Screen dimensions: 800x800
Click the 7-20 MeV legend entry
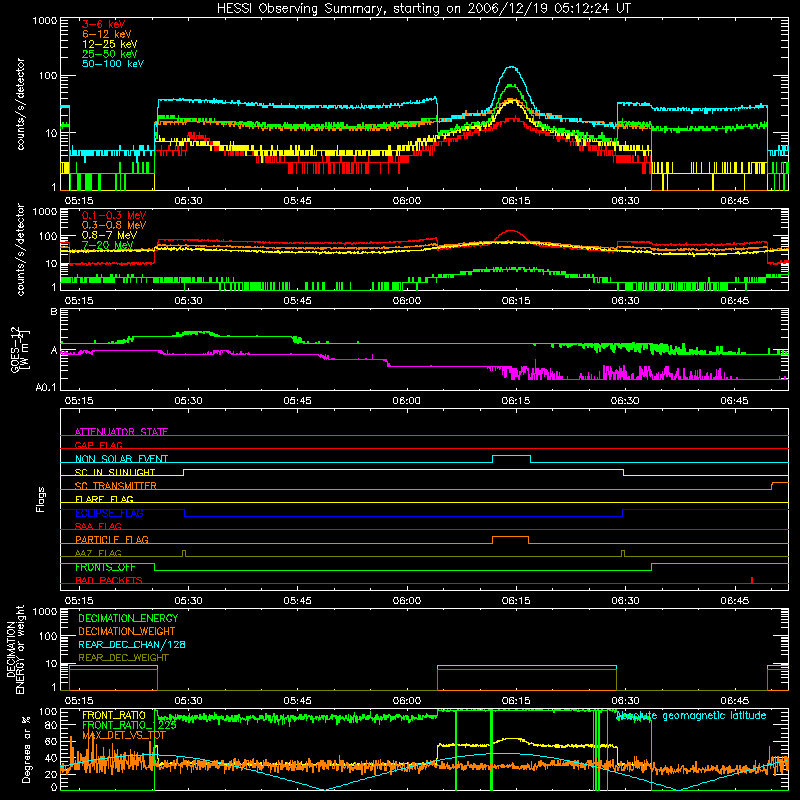point(107,245)
